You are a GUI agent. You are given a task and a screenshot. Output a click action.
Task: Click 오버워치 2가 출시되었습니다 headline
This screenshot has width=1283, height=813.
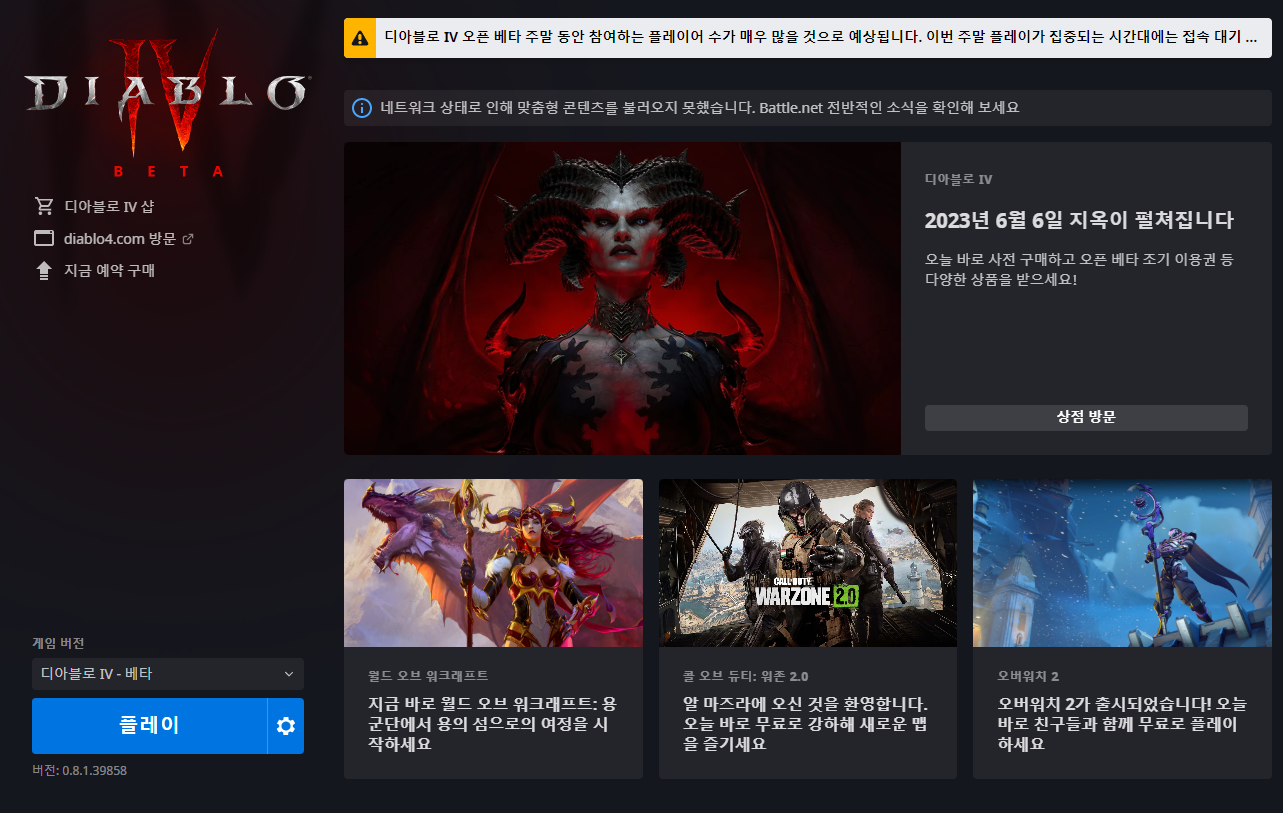pyautogui.click(x=1122, y=724)
